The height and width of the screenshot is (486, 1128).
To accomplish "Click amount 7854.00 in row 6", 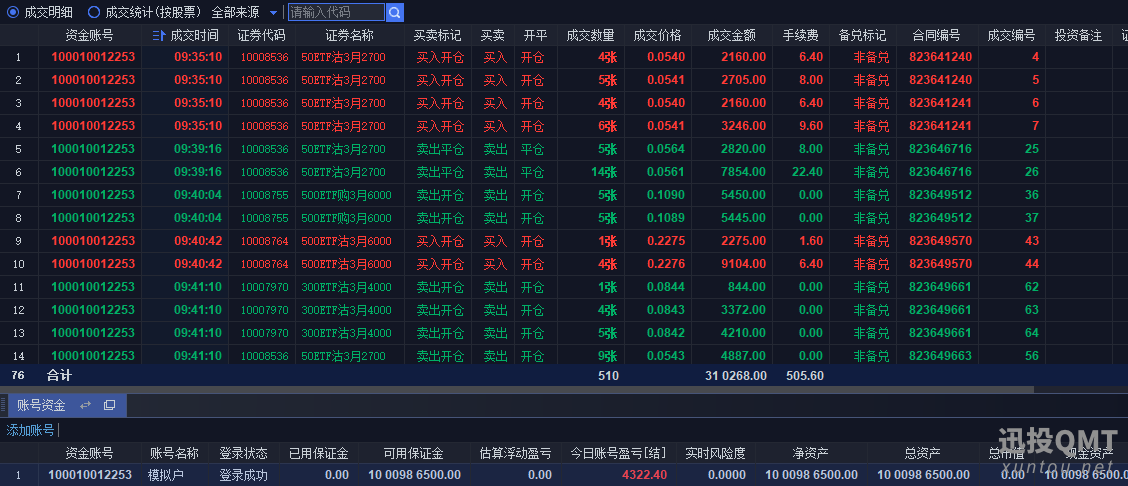I will pyautogui.click(x=744, y=172).
